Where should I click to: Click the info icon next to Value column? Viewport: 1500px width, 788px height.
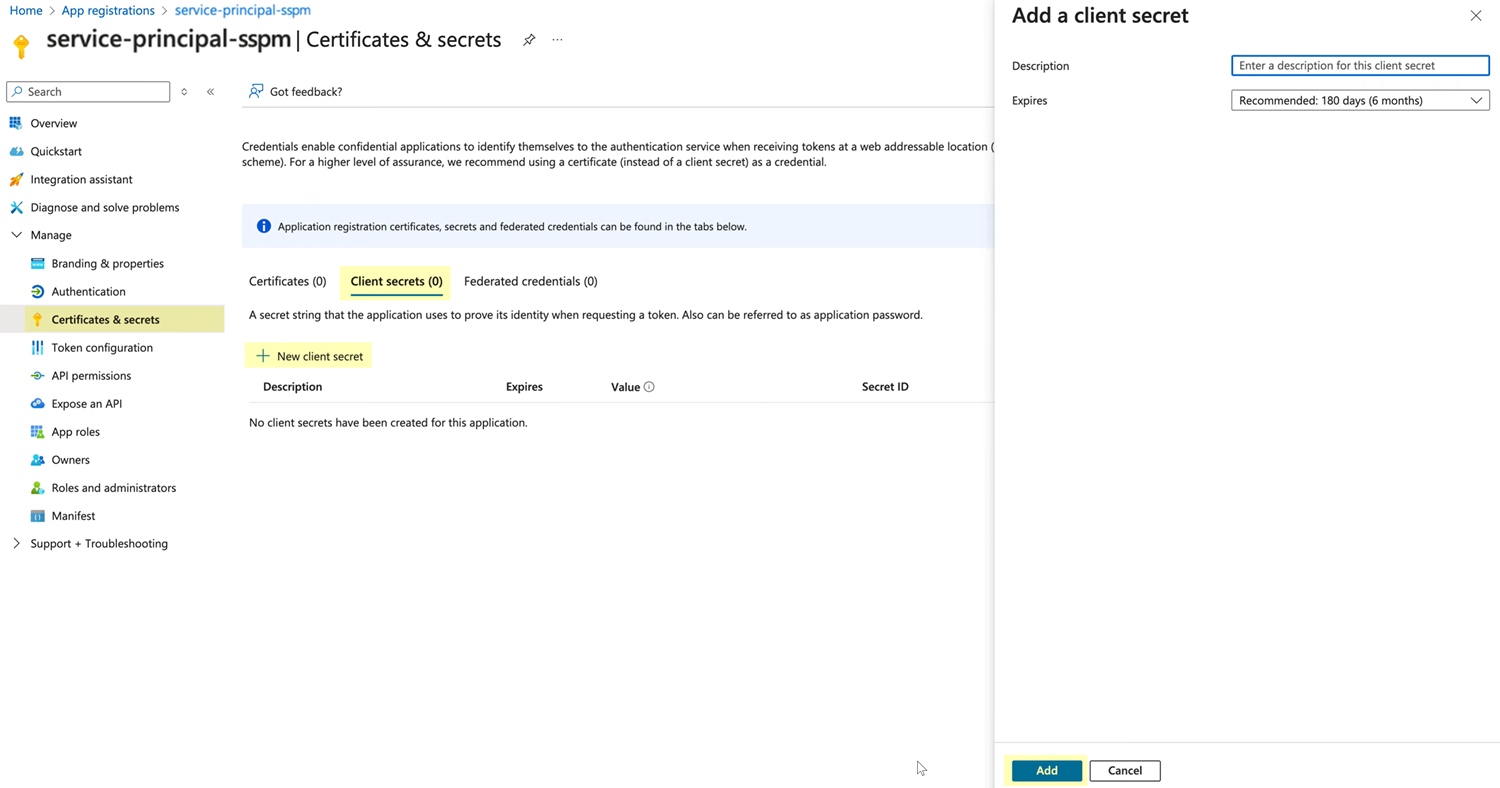pyautogui.click(x=649, y=387)
